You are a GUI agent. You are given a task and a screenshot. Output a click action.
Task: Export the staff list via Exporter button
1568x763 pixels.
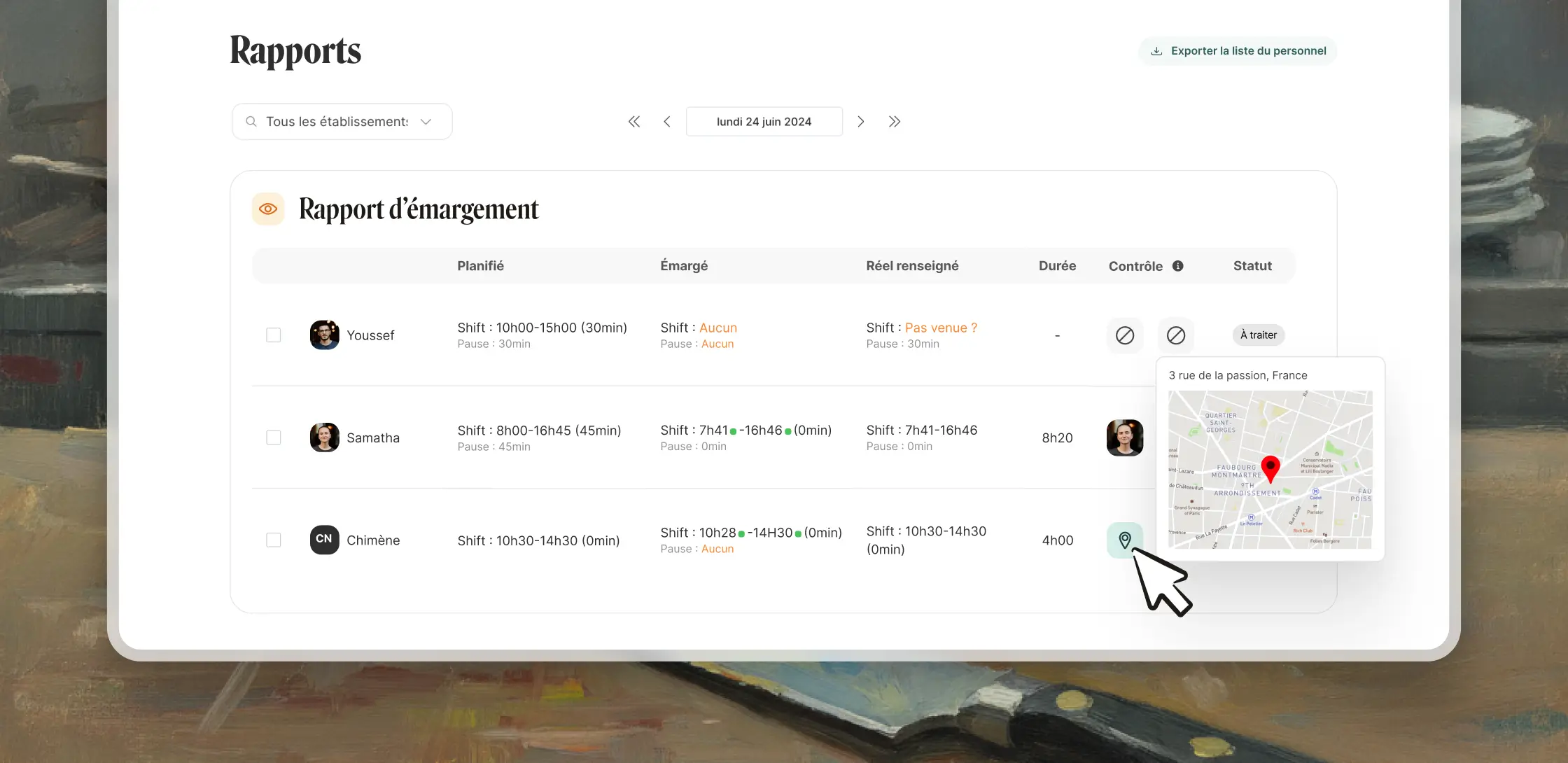click(1238, 51)
